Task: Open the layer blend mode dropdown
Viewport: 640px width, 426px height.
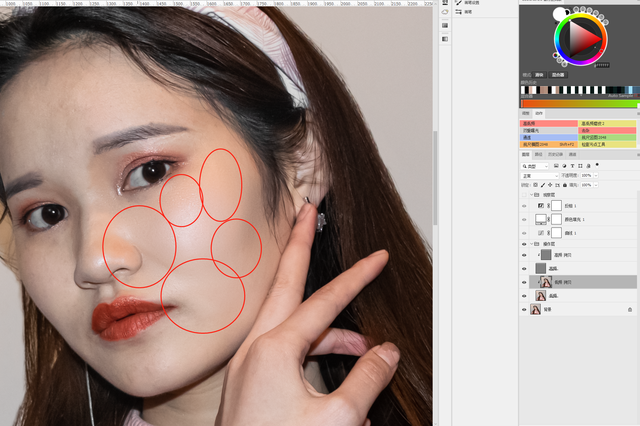Action: pos(540,175)
